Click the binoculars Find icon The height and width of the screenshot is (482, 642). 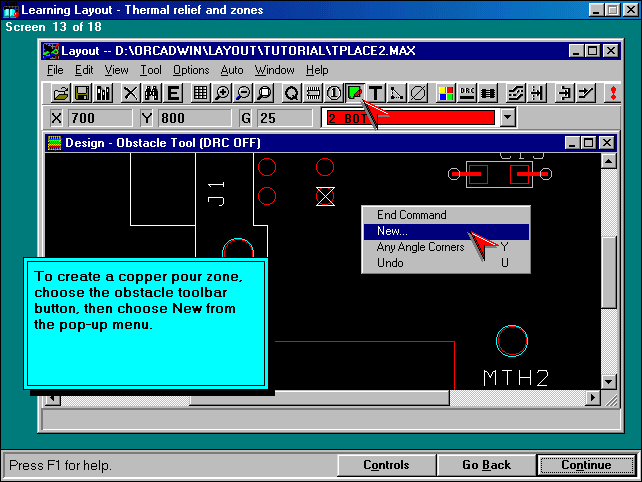coord(152,93)
